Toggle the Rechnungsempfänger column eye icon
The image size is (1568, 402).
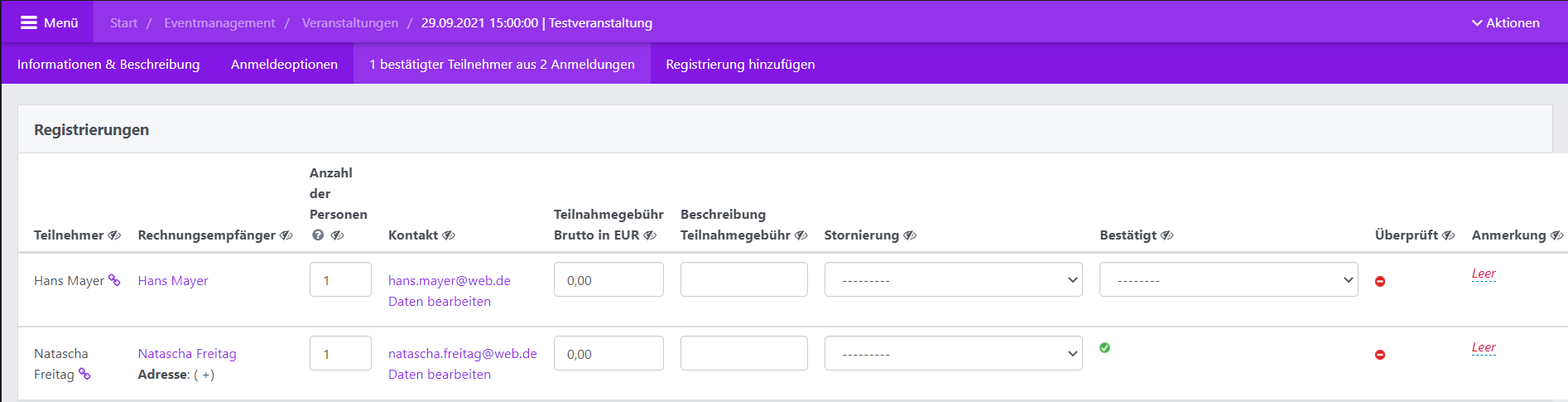point(286,235)
